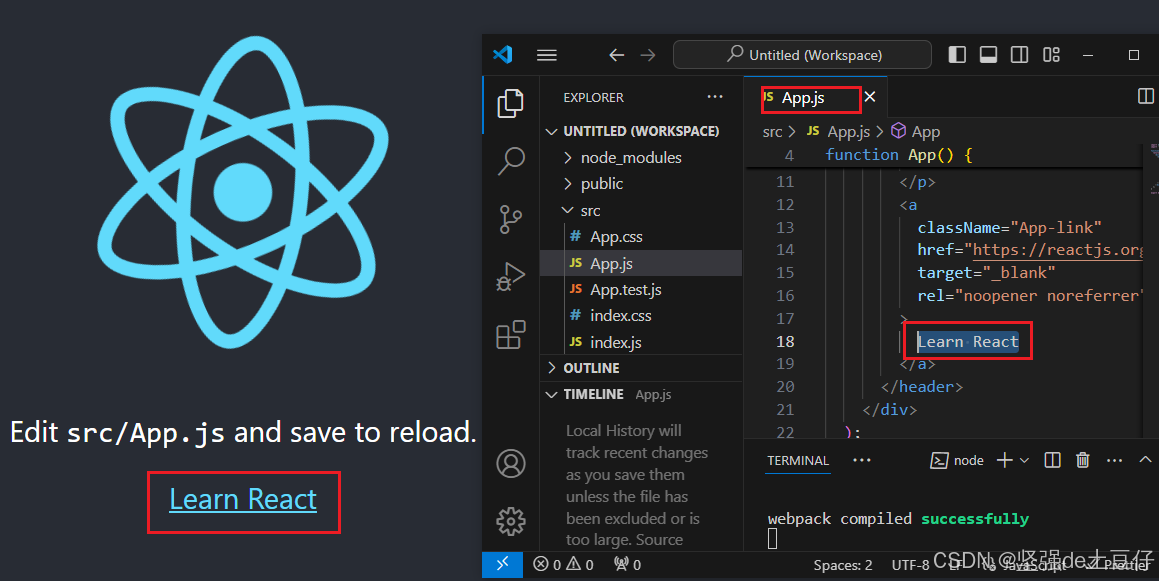Click the terminal cursor input area
This screenshot has height=581, width=1159.
[x=772, y=539]
